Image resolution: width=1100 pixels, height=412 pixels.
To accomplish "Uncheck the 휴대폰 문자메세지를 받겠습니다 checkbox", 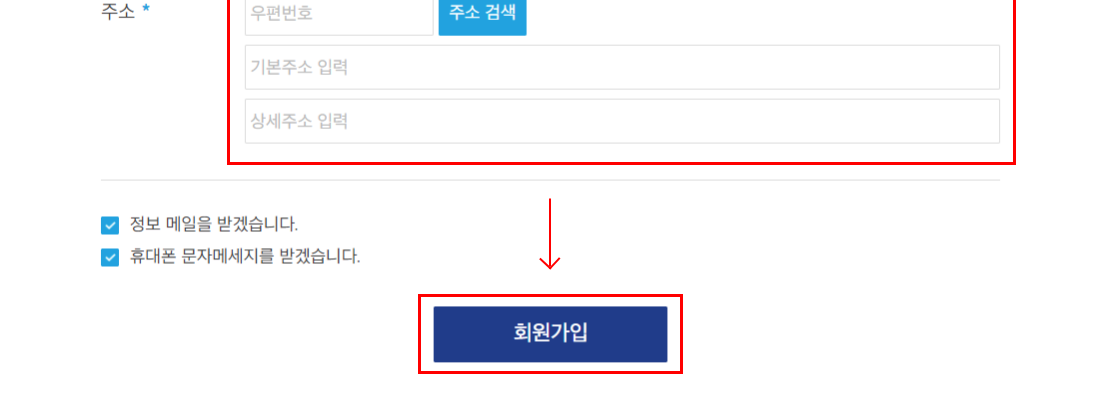I will [x=110, y=258].
